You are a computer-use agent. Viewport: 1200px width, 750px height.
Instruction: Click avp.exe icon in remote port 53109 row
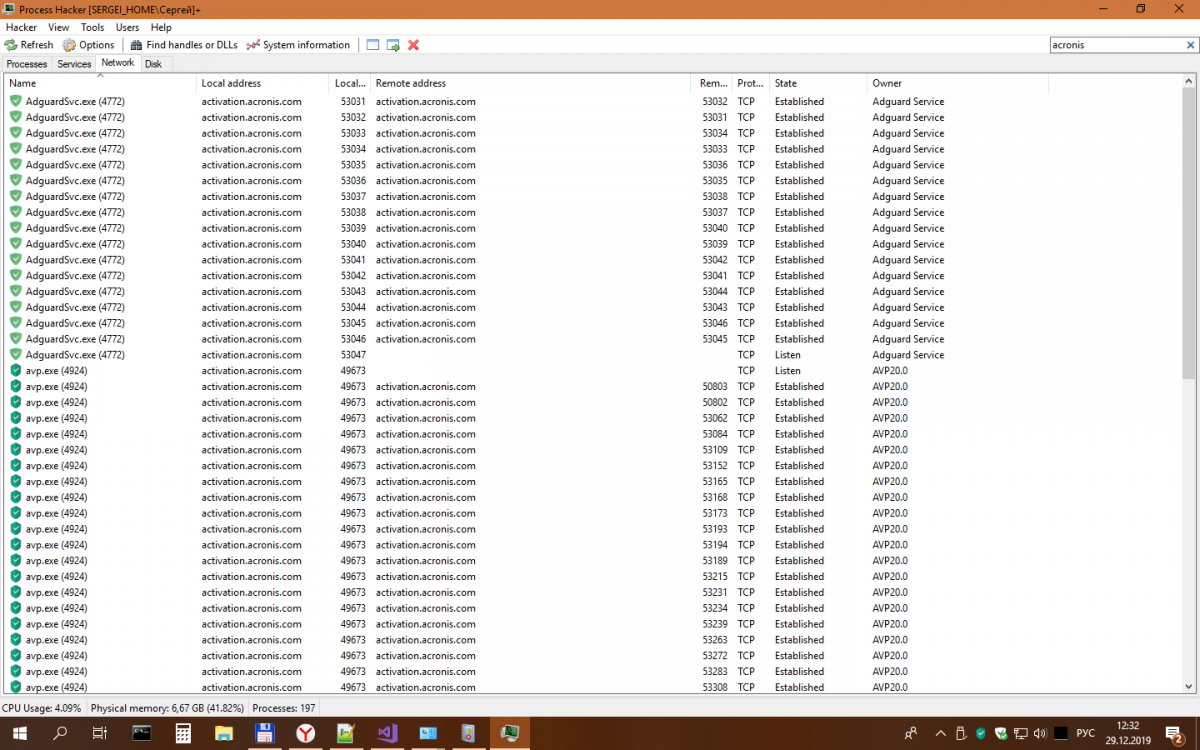click(x=15, y=450)
